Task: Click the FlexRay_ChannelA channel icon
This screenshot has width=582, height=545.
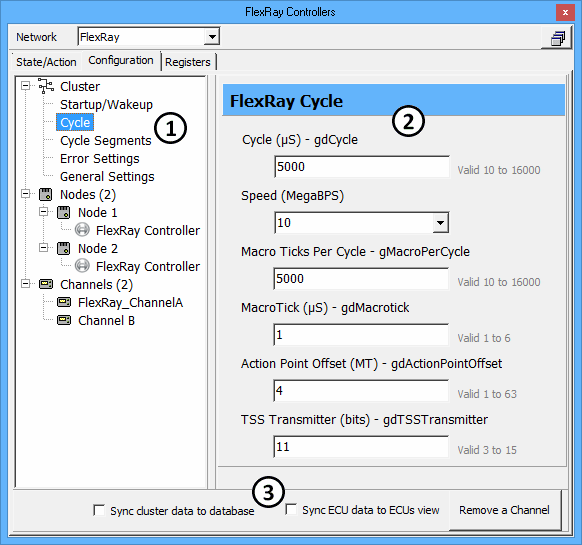Action: pyautogui.click(x=64, y=302)
